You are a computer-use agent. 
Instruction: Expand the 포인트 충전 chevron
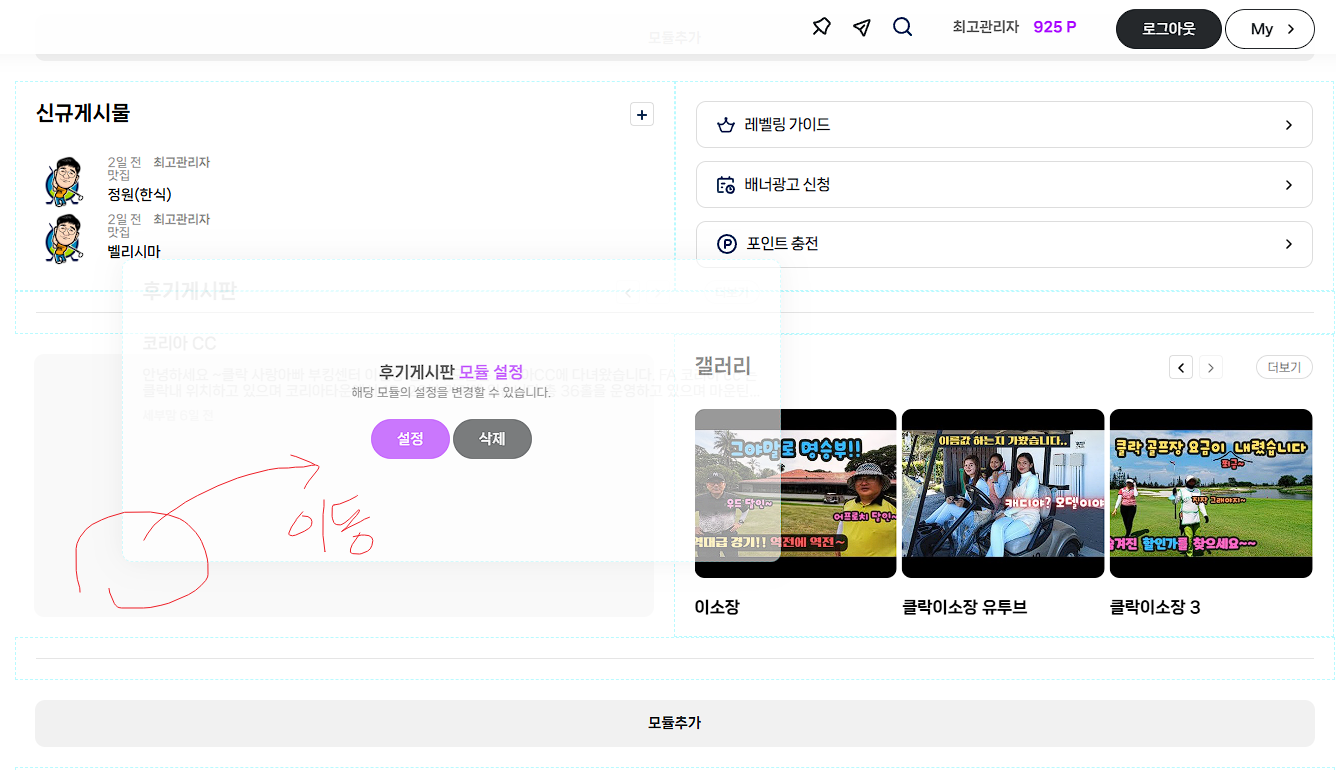(x=1289, y=244)
